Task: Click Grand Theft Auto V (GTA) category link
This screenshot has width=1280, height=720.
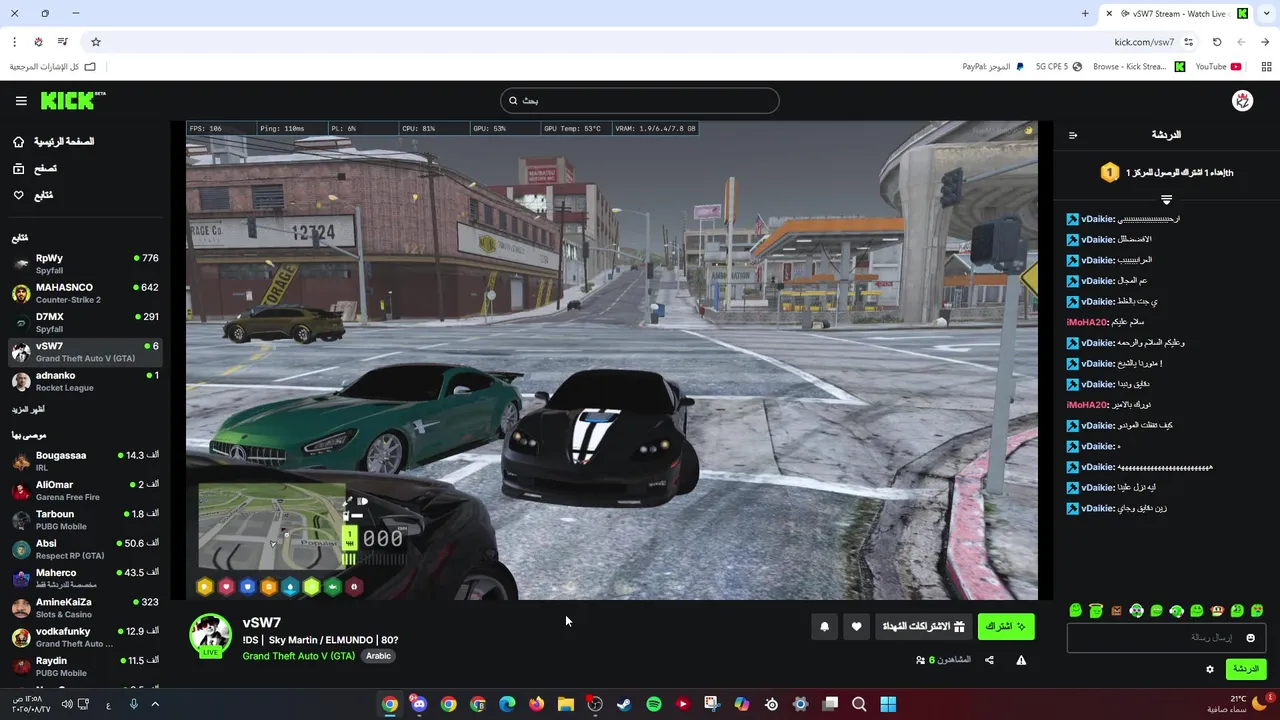Action: point(299,656)
